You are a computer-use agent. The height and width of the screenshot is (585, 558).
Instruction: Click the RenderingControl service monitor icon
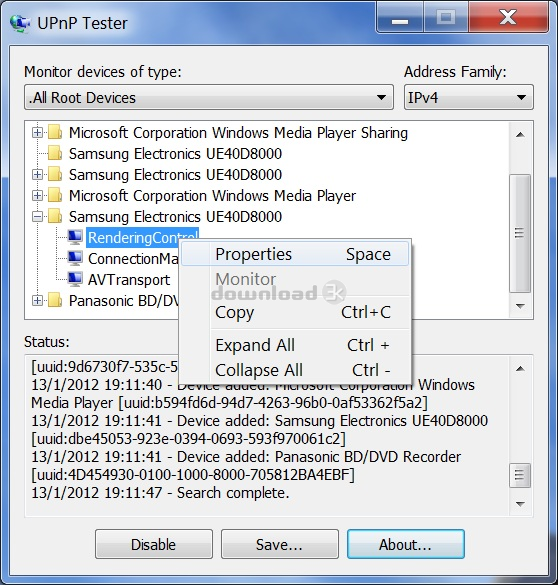[75, 237]
